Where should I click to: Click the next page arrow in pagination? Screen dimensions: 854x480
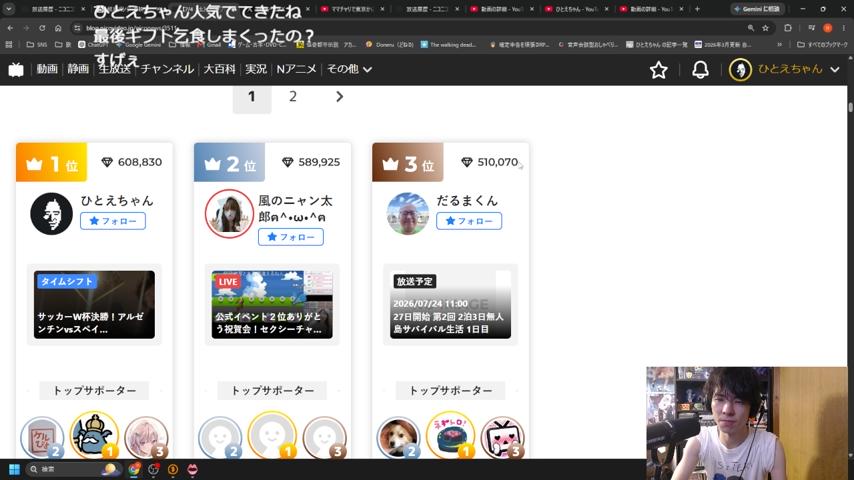click(x=339, y=97)
